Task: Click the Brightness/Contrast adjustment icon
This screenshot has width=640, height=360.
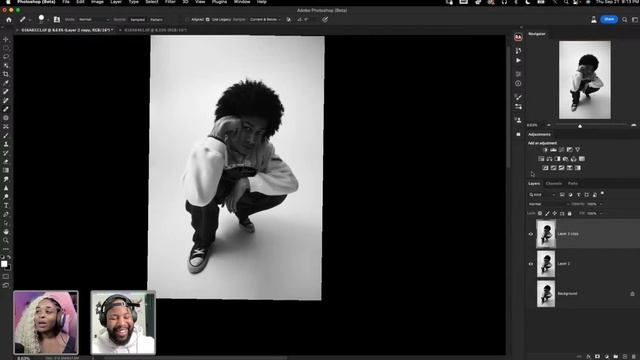Action: [545, 150]
